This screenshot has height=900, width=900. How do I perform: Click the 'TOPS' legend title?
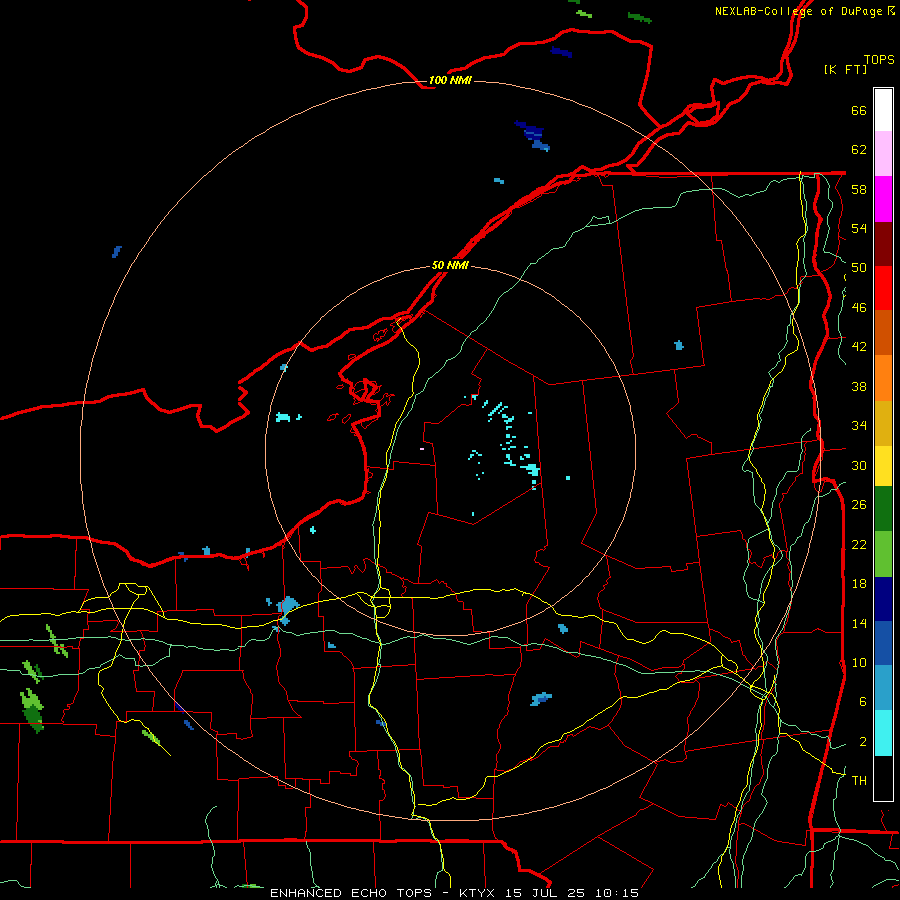pos(879,60)
